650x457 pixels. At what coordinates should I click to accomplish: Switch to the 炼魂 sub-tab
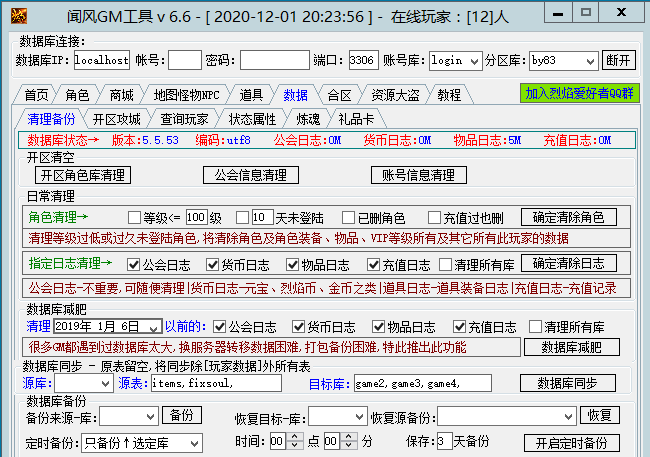coord(308,119)
